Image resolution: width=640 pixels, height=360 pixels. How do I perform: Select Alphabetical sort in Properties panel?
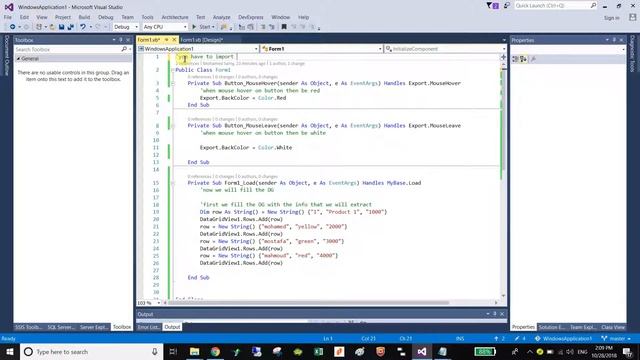click(x=523, y=59)
